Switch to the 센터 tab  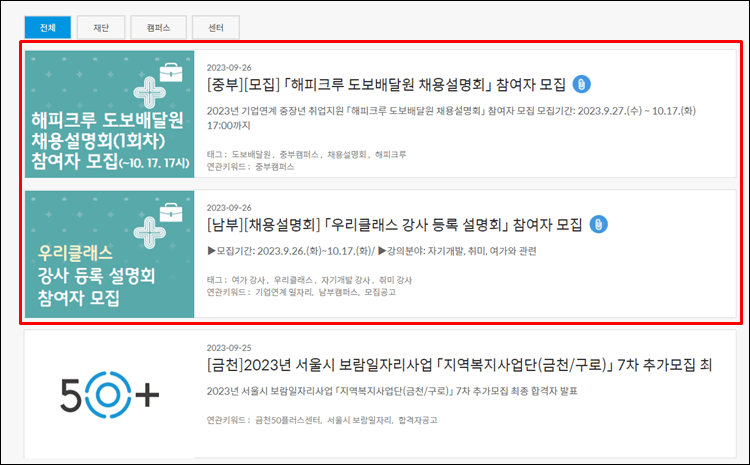click(x=216, y=28)
